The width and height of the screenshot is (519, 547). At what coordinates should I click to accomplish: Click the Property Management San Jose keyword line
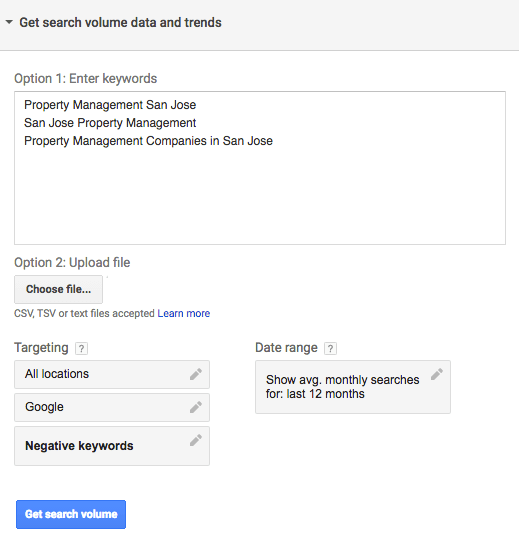pos(110,105)
